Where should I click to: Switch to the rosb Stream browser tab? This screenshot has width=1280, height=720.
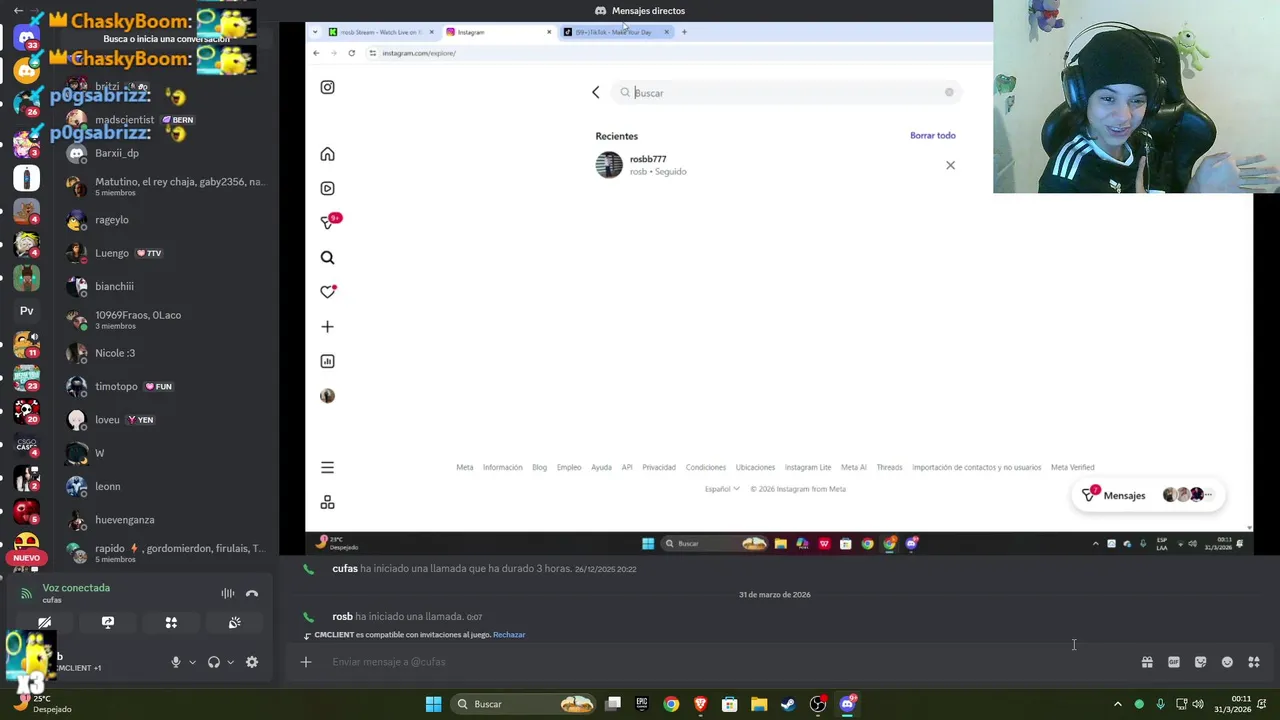click(381, 32)
